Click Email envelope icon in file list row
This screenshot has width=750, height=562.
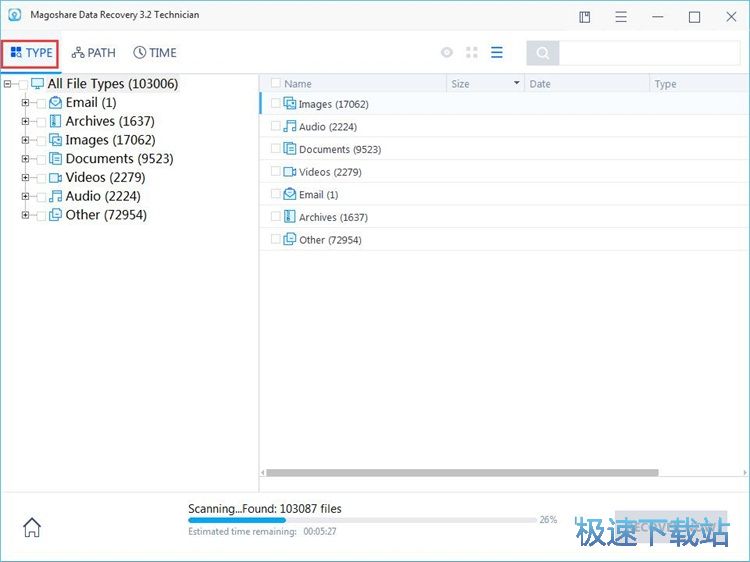pyautogui.click(x=289, y=194)
